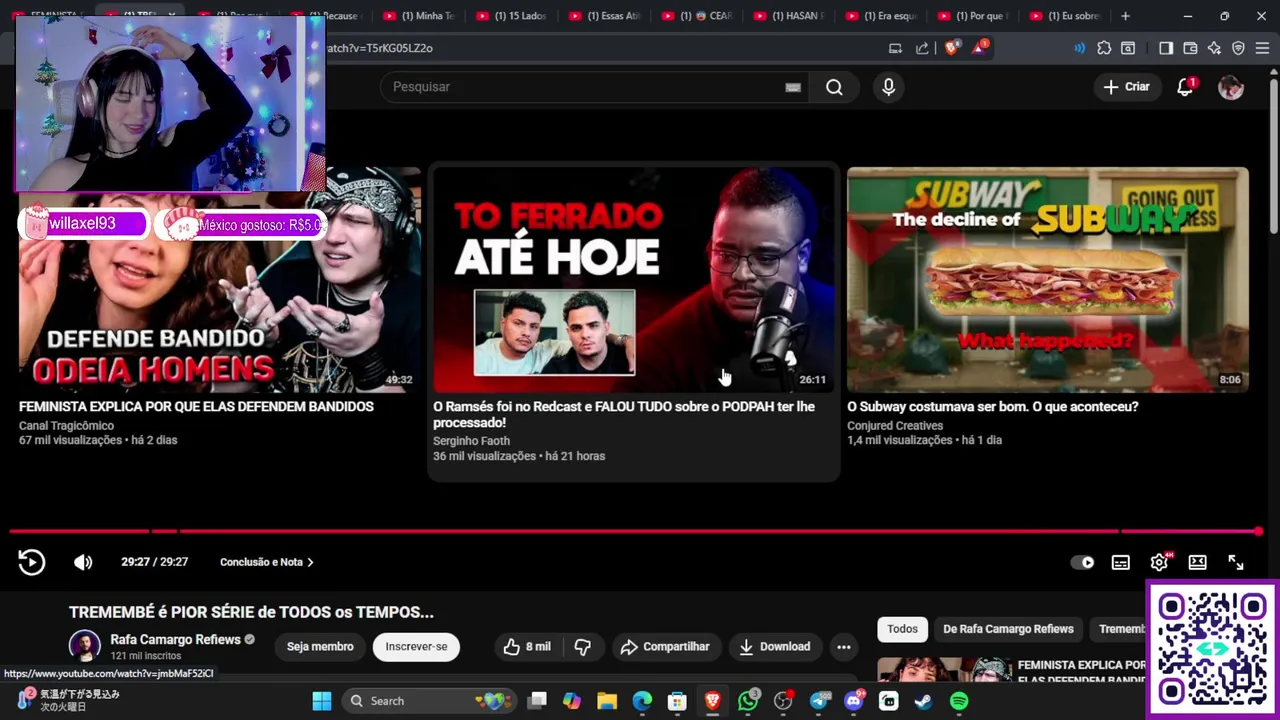The width and height of the screenshot is (1280, 720).
Task: Focus the Pesquisar search field
Action: click(585, 87)
